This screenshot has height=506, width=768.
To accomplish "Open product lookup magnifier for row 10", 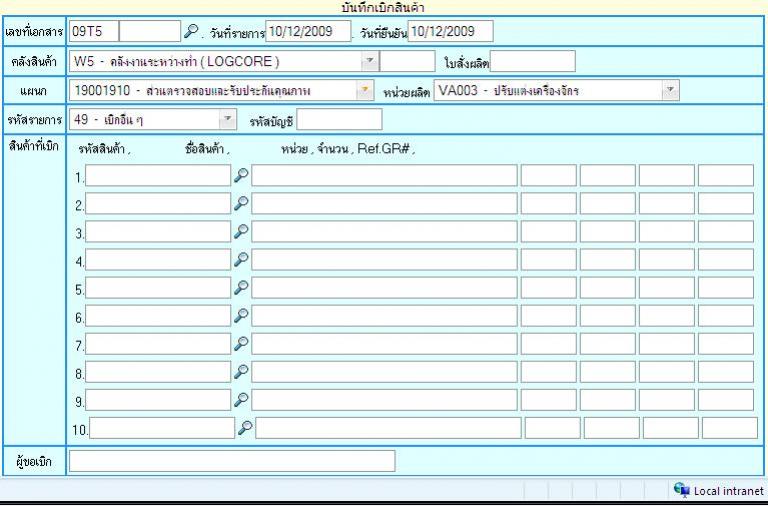I will [x=245, y=428].
